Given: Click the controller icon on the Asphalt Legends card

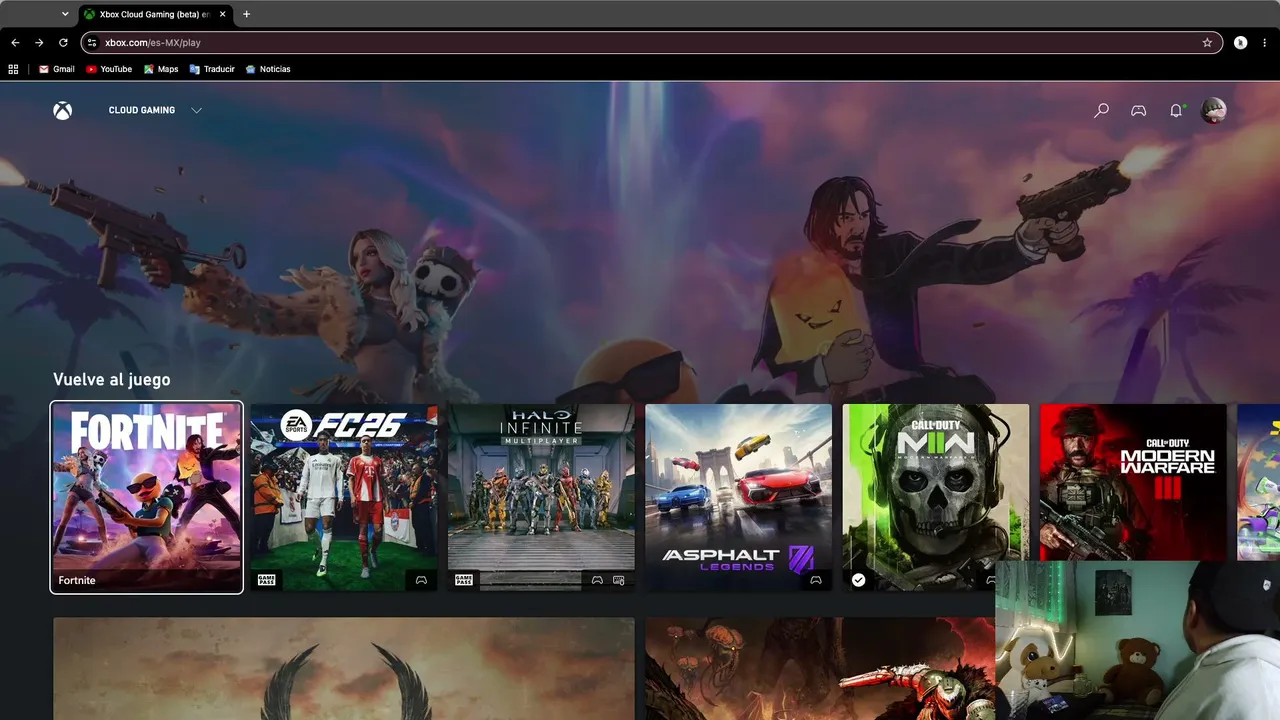Looking at the screenshot, I should coord(816,580).
